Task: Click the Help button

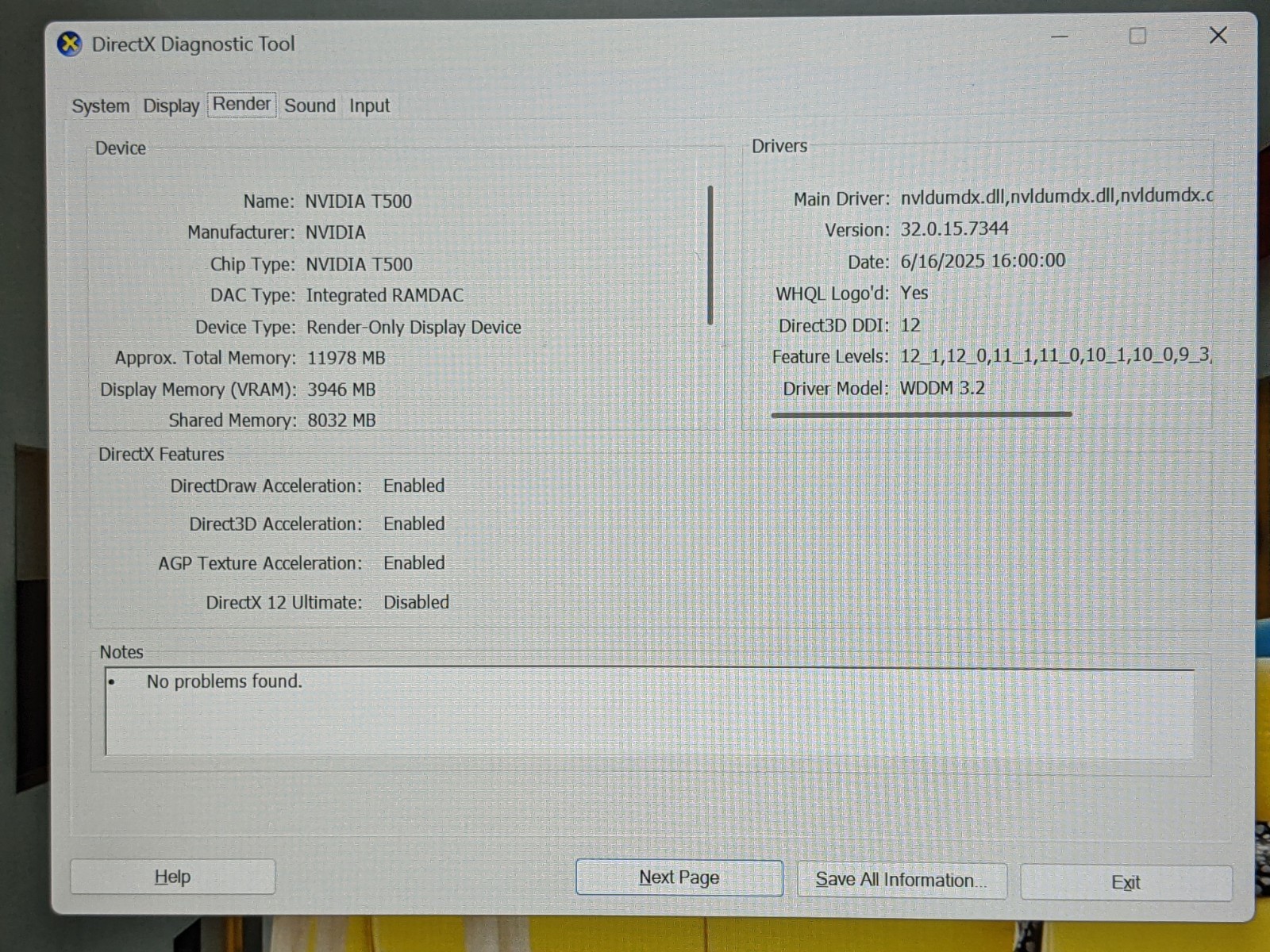Action: pyautogui.click(x=172, y=877)
